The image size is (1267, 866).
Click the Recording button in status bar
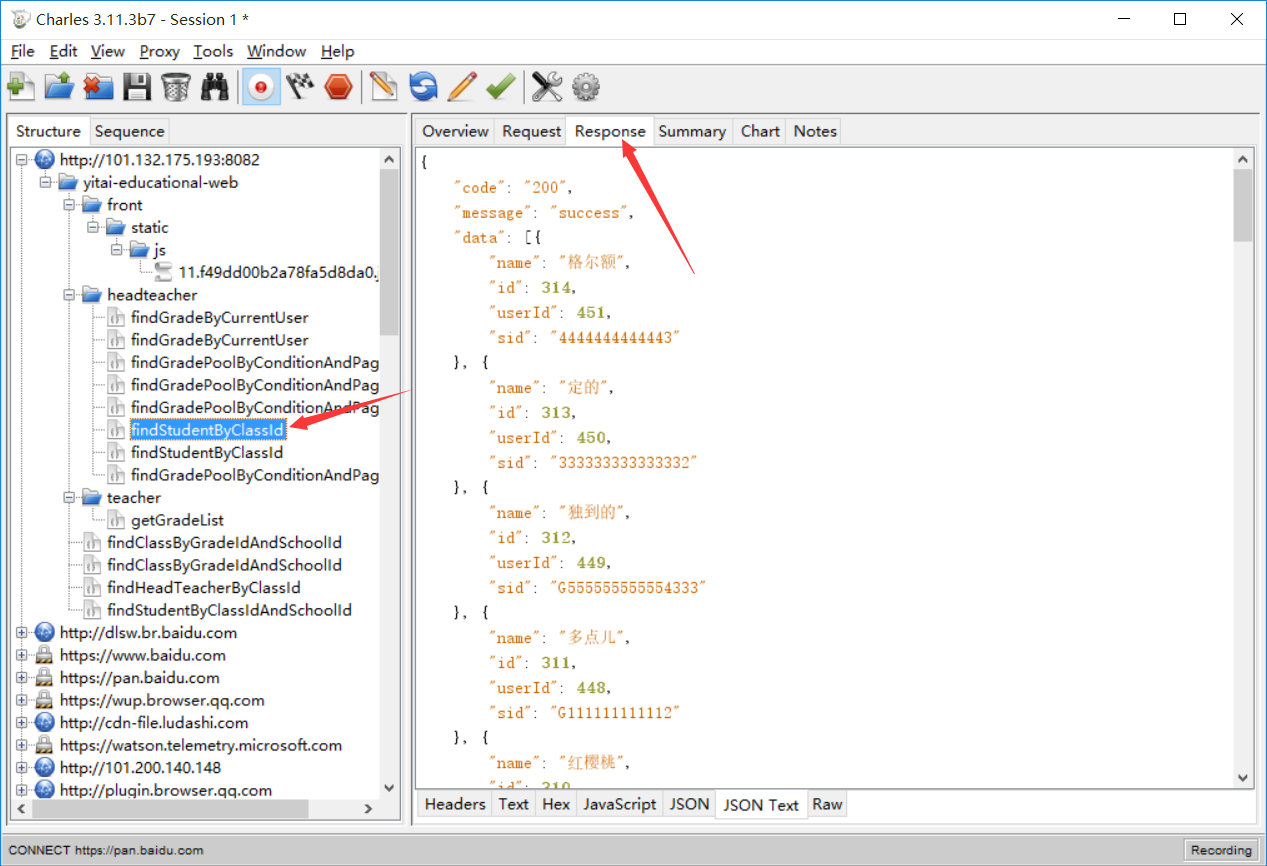point(1221,850)
